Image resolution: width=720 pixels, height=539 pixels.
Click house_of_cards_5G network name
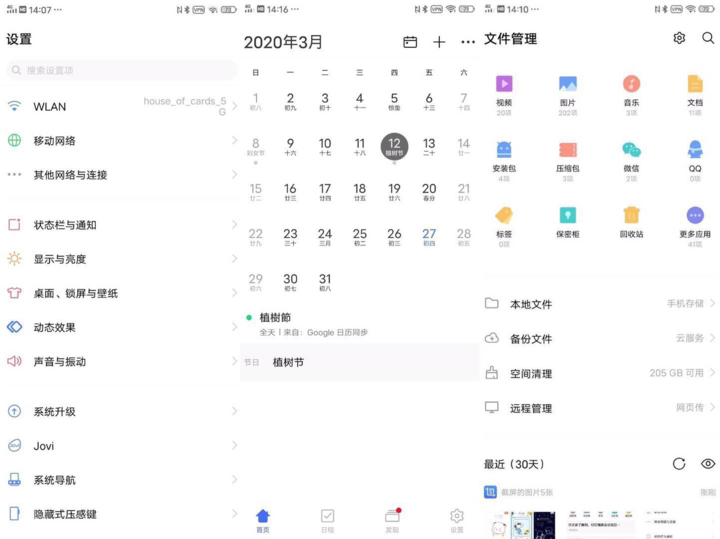click(x=185, y=106)
